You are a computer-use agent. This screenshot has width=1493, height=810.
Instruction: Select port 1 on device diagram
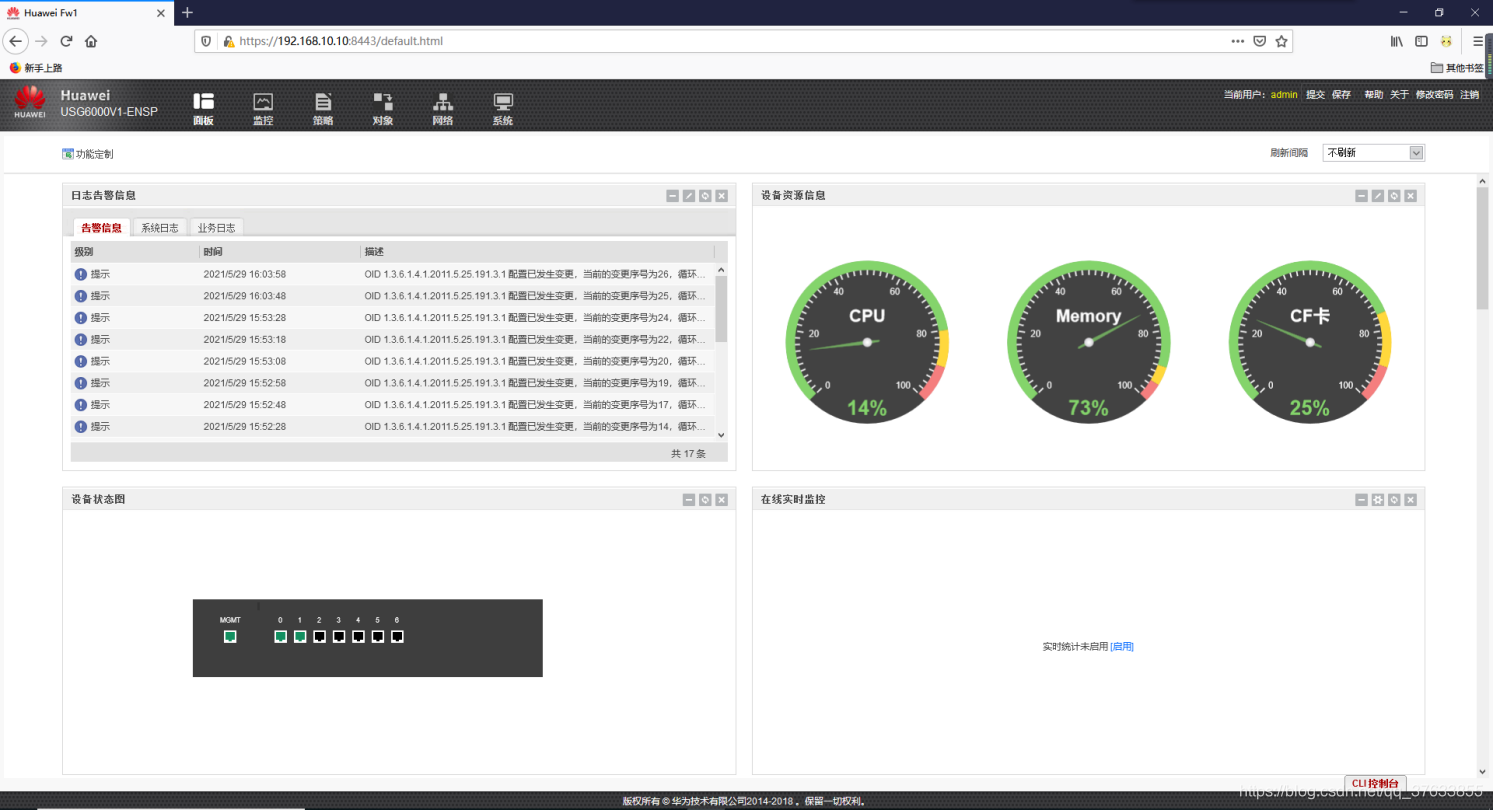300,637
